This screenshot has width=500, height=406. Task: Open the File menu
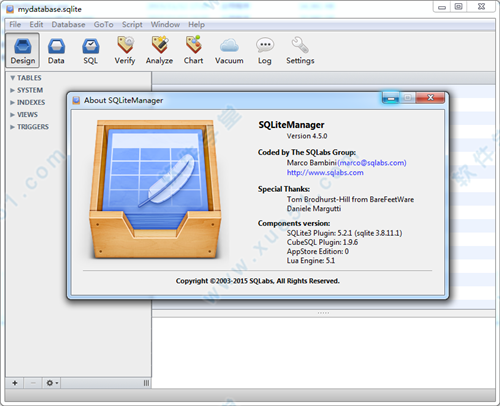(x=15, y=24)
